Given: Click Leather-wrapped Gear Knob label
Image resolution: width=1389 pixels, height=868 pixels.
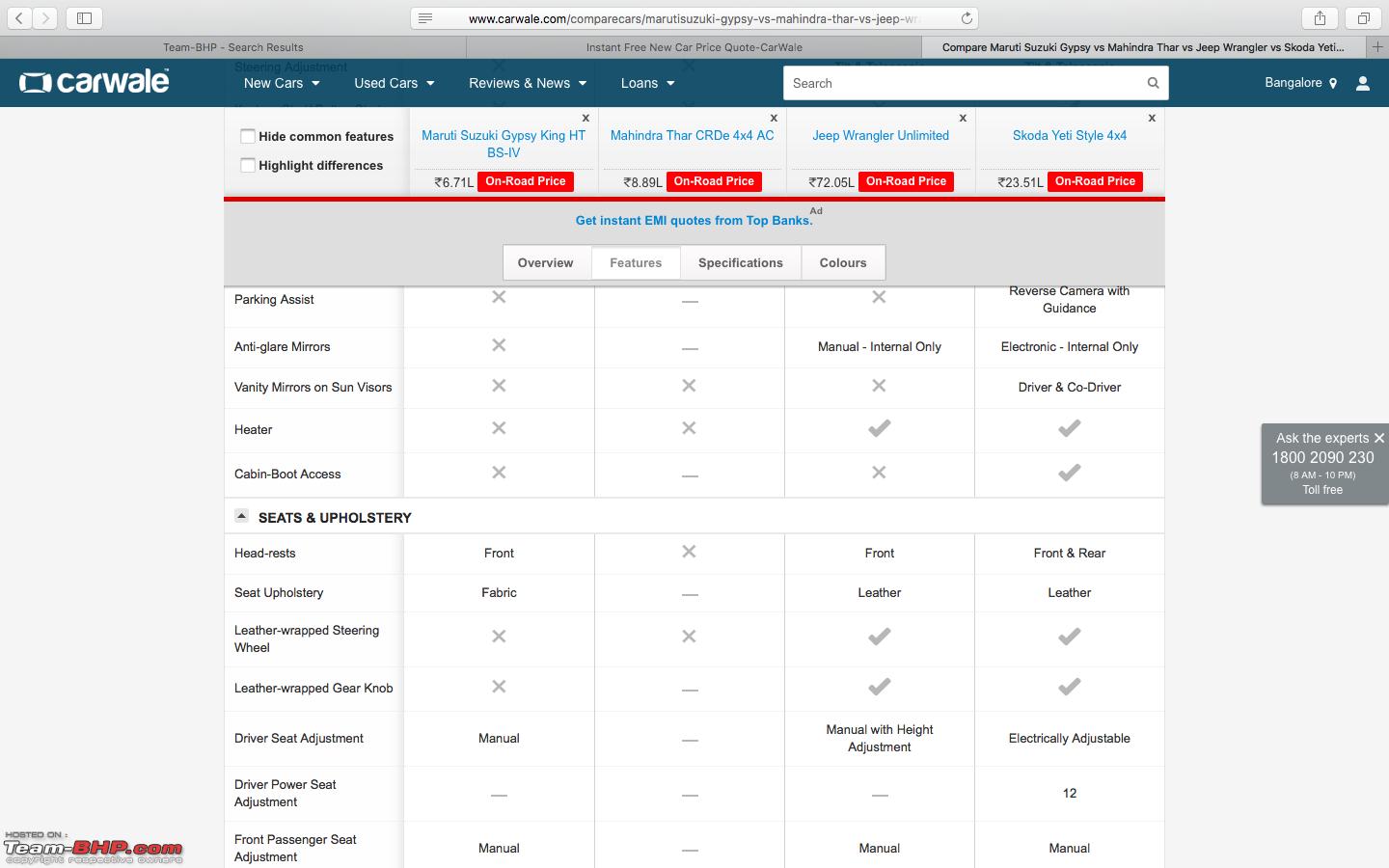Looking at the screenshot, I should click(x=313, y=689).
